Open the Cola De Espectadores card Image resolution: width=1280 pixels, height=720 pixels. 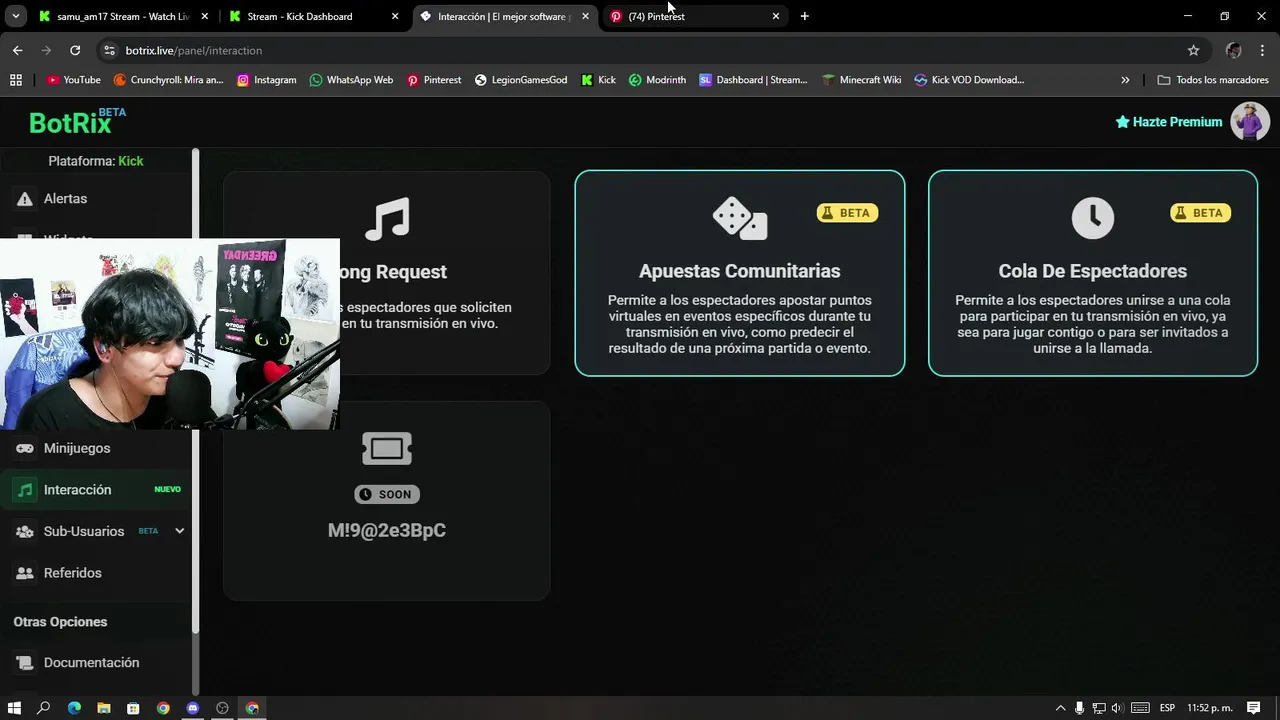pyautogui.click(x=1093, y=273)
